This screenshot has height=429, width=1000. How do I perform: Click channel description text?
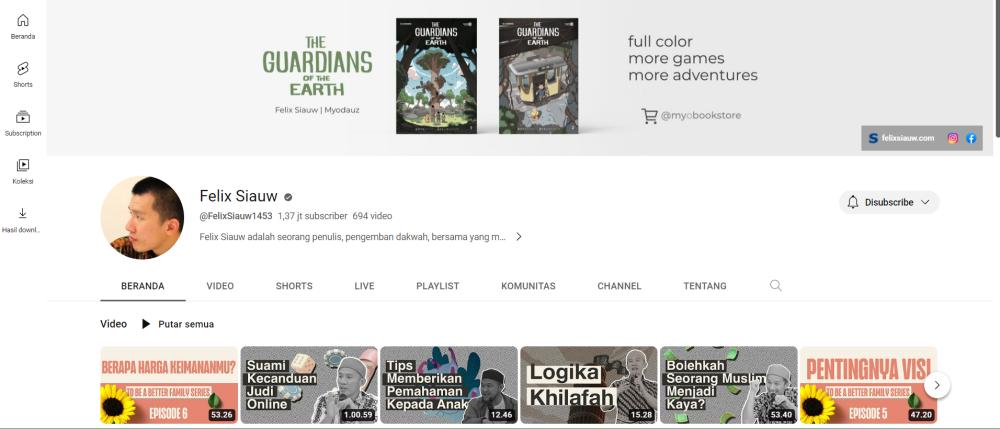[353, 236]
